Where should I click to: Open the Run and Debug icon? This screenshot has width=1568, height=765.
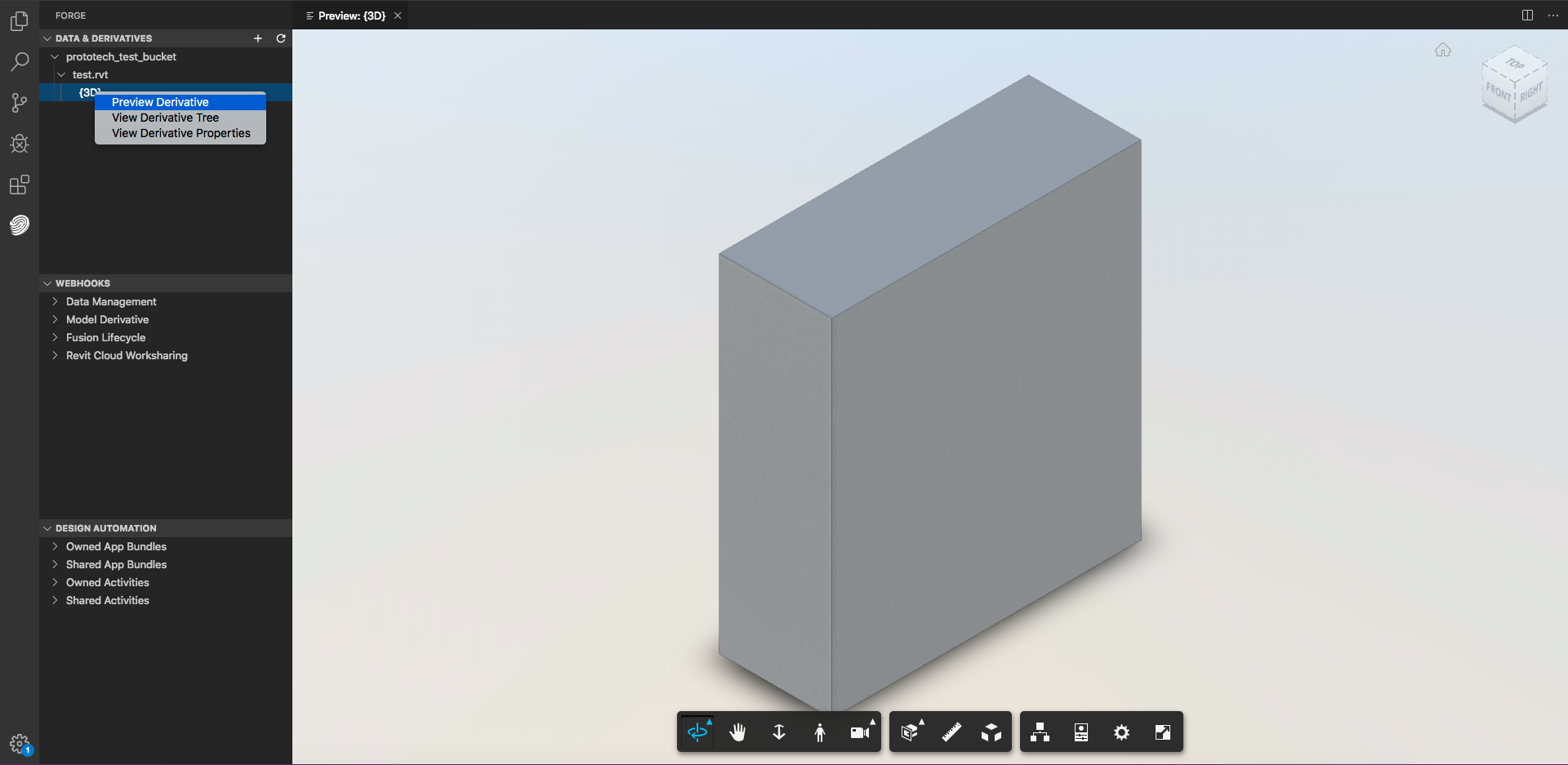point(20,144)
